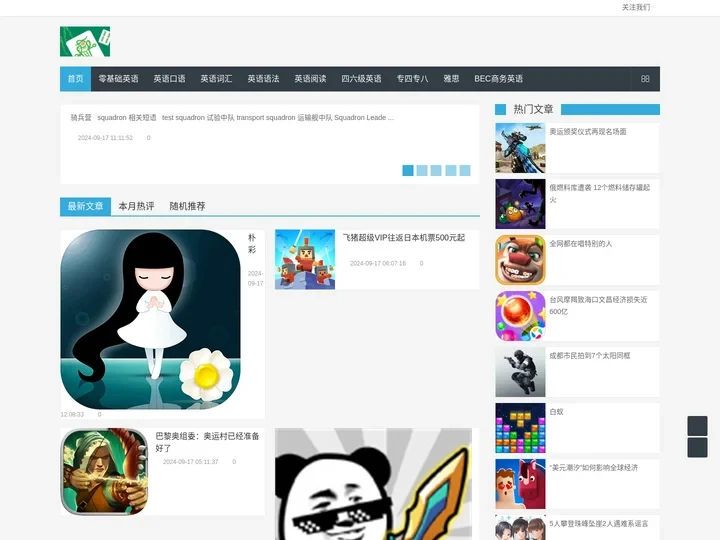This screenshot has width=720, height=540.
Task: Click the 热门文章 sidebar heading
Action: 533,109
